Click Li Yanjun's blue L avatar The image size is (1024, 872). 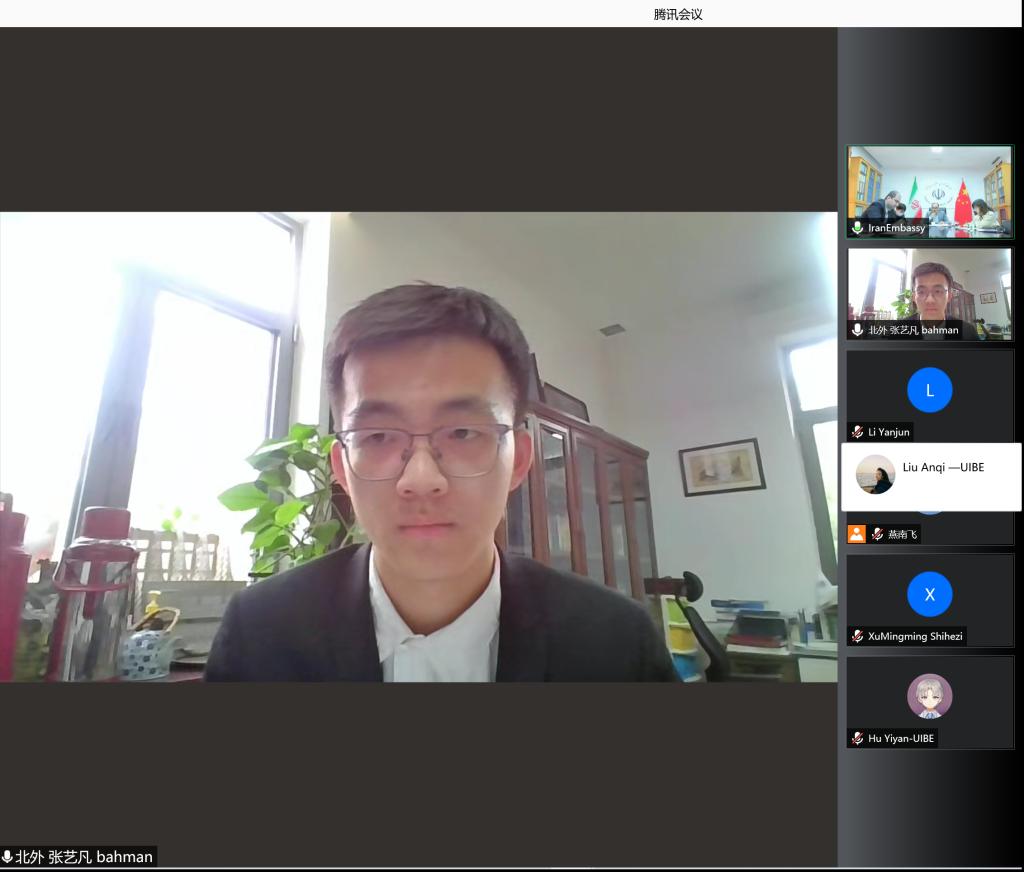coord(930,390)
